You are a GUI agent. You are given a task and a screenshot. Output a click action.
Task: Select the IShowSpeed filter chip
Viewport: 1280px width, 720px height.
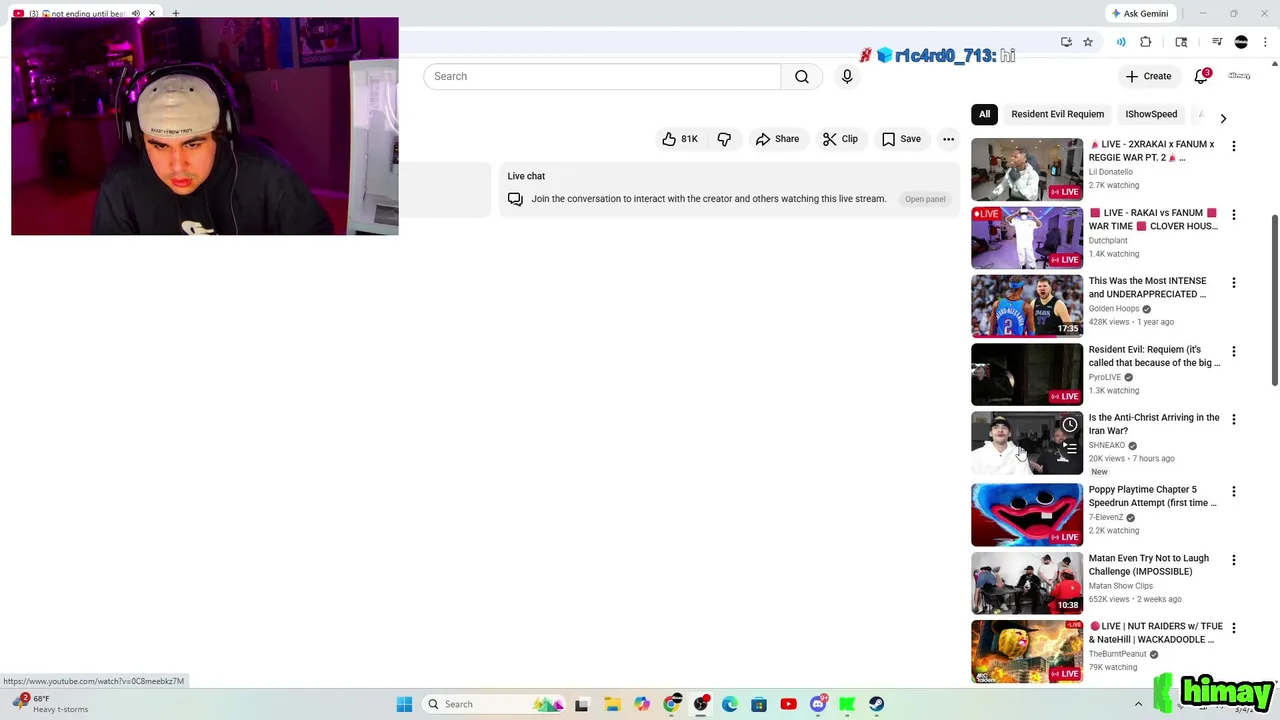coord(1151,114)
